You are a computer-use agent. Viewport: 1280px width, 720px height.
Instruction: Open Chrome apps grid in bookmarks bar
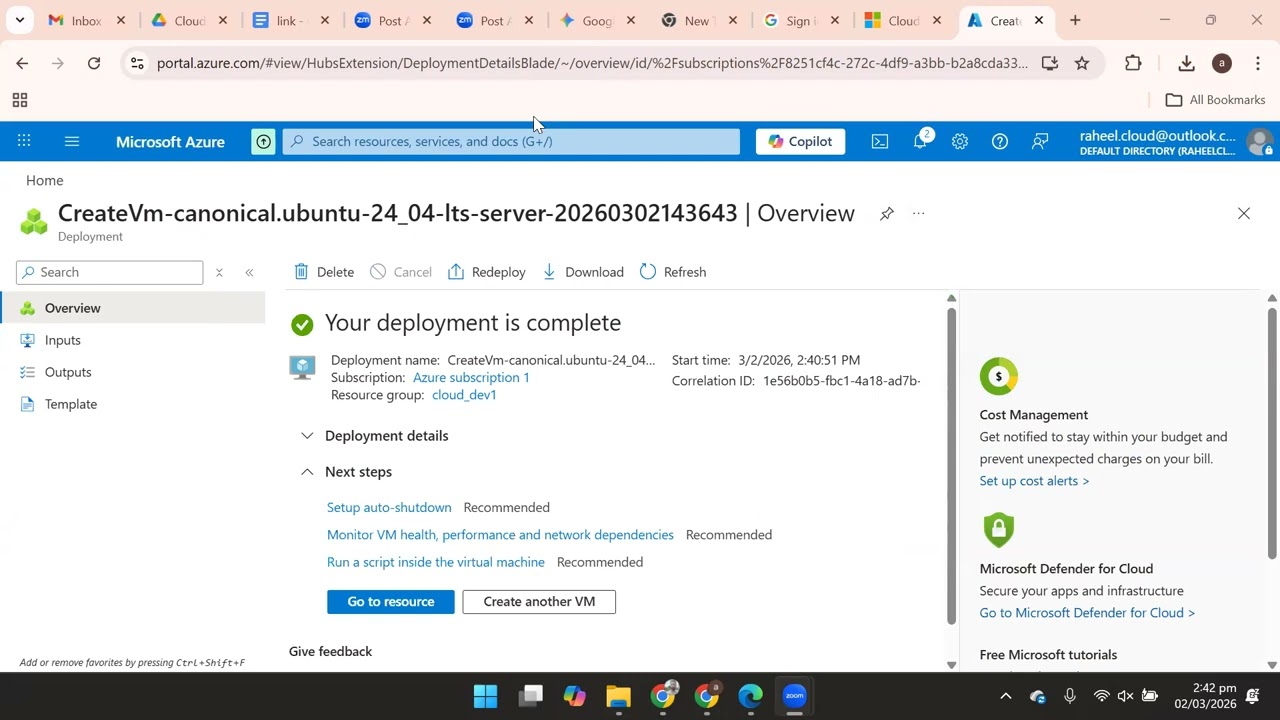point(19,100)
